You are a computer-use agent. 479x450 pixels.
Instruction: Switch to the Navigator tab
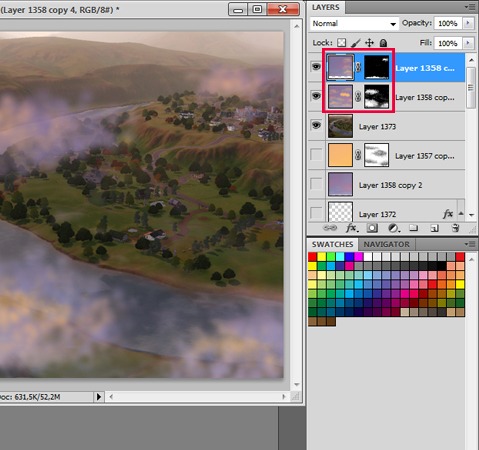pyautogui.click(x=387, y=244)
